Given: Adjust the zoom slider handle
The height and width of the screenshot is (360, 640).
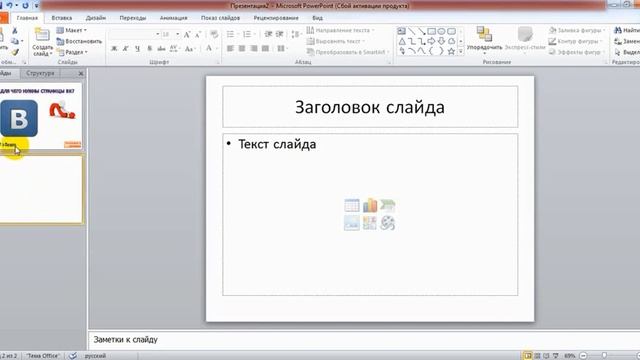Looking at the screenshot, I should (x=604, y=356).
